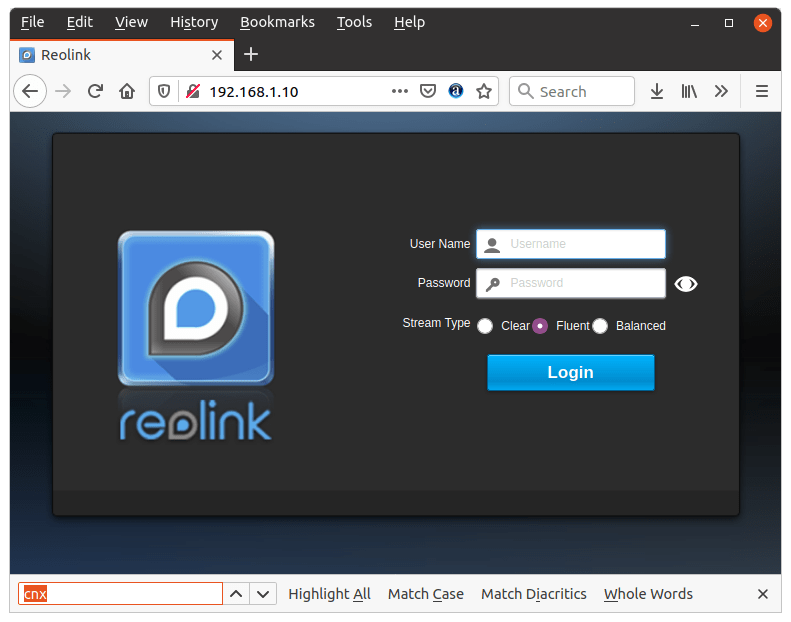Toggle password visibility eye icon
791x622 pixels.
tap(686, 284)
